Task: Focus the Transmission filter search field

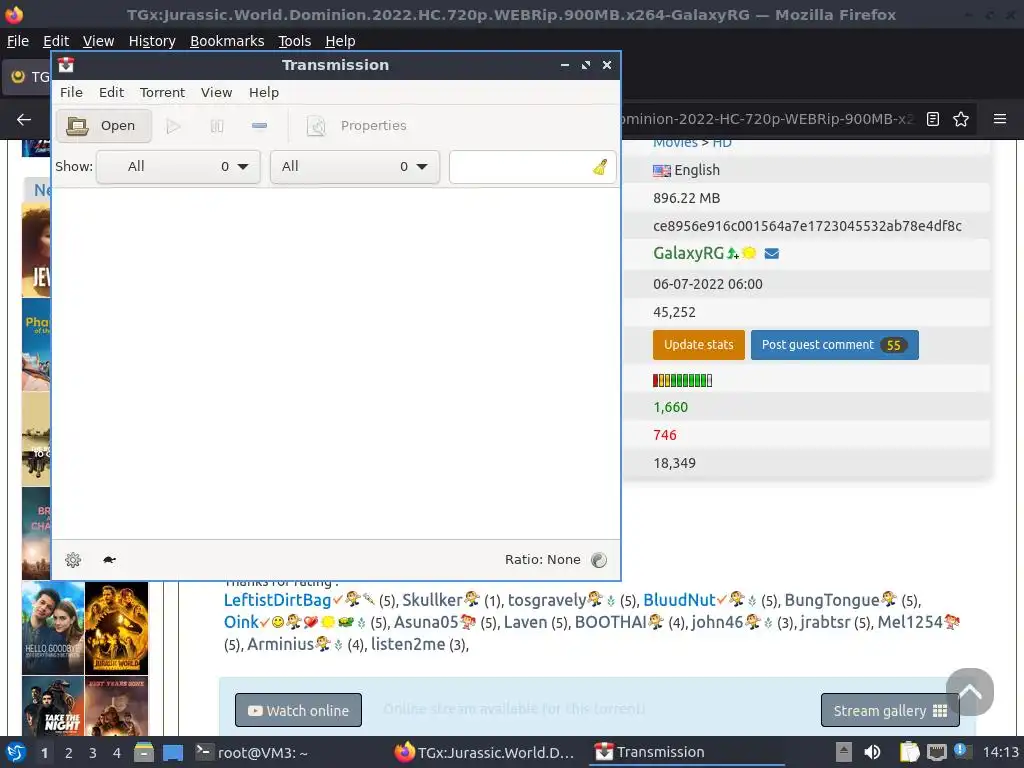Action: [x=520, y=167]
